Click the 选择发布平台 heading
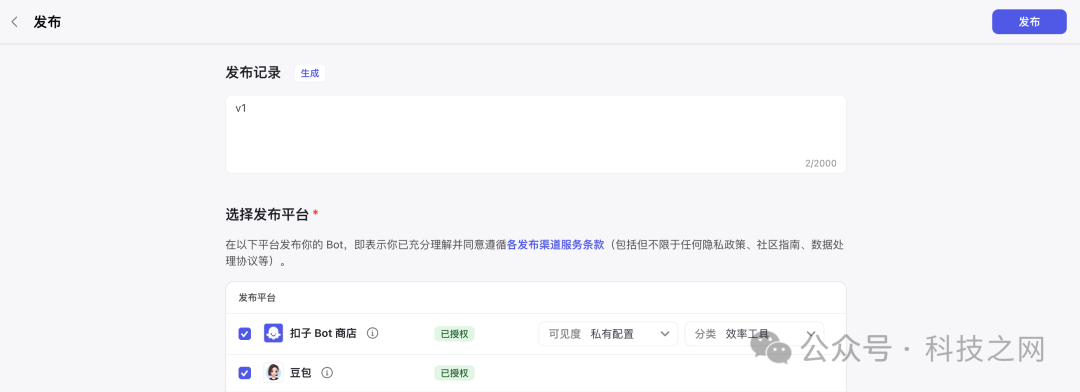1080x392 pixels. pos(267,214)
